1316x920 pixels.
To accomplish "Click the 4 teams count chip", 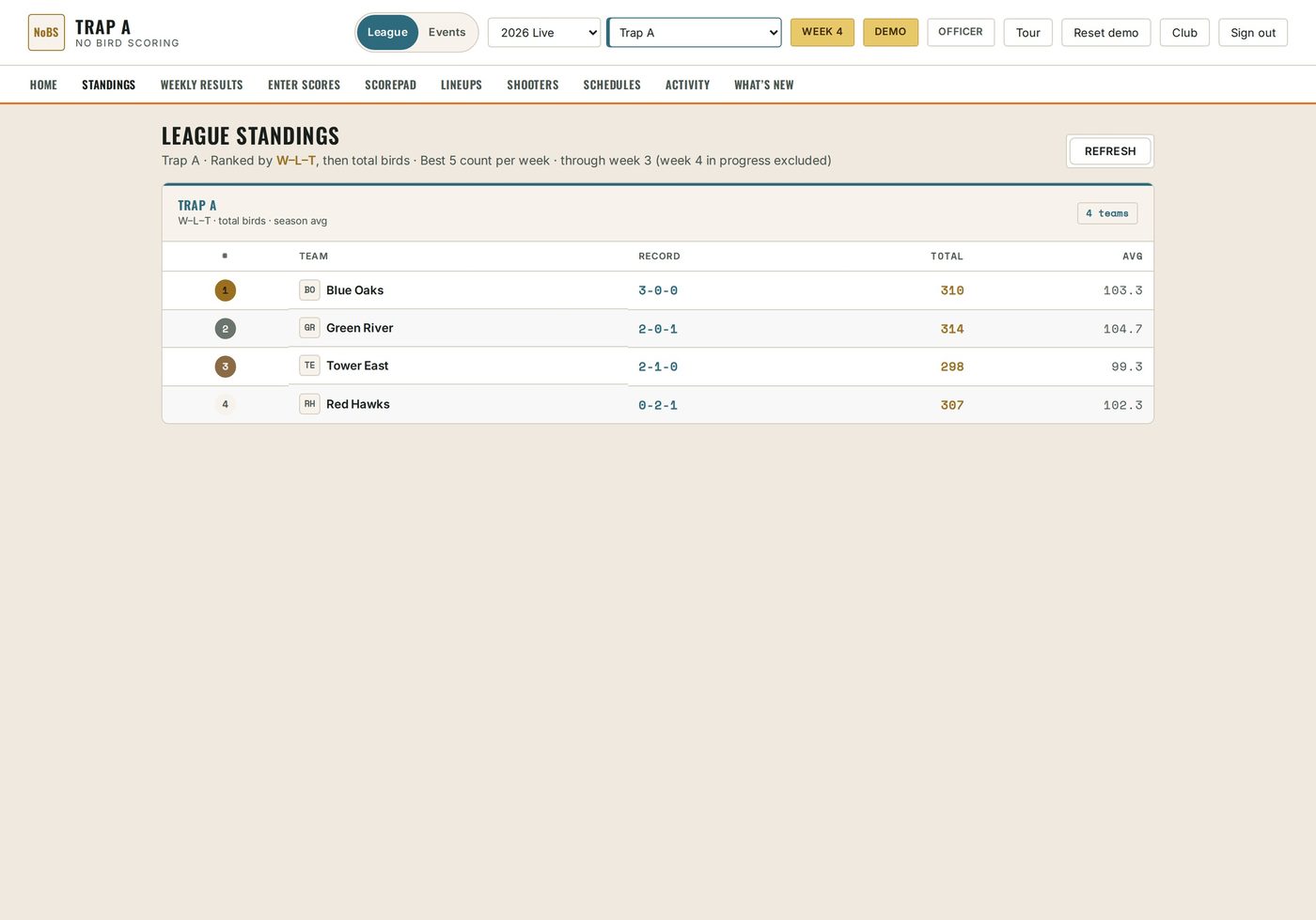I will click(x=1107, y=213).
